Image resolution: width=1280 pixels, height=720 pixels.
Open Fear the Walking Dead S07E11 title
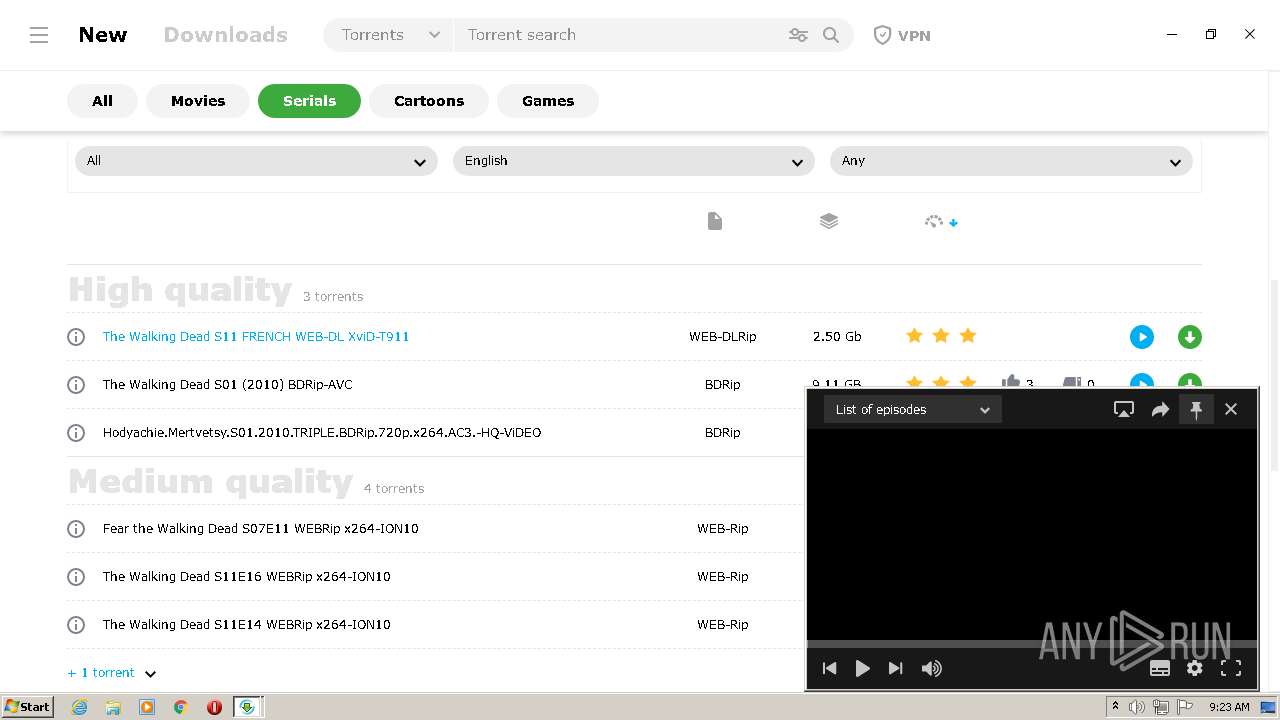tap(261, 529)
